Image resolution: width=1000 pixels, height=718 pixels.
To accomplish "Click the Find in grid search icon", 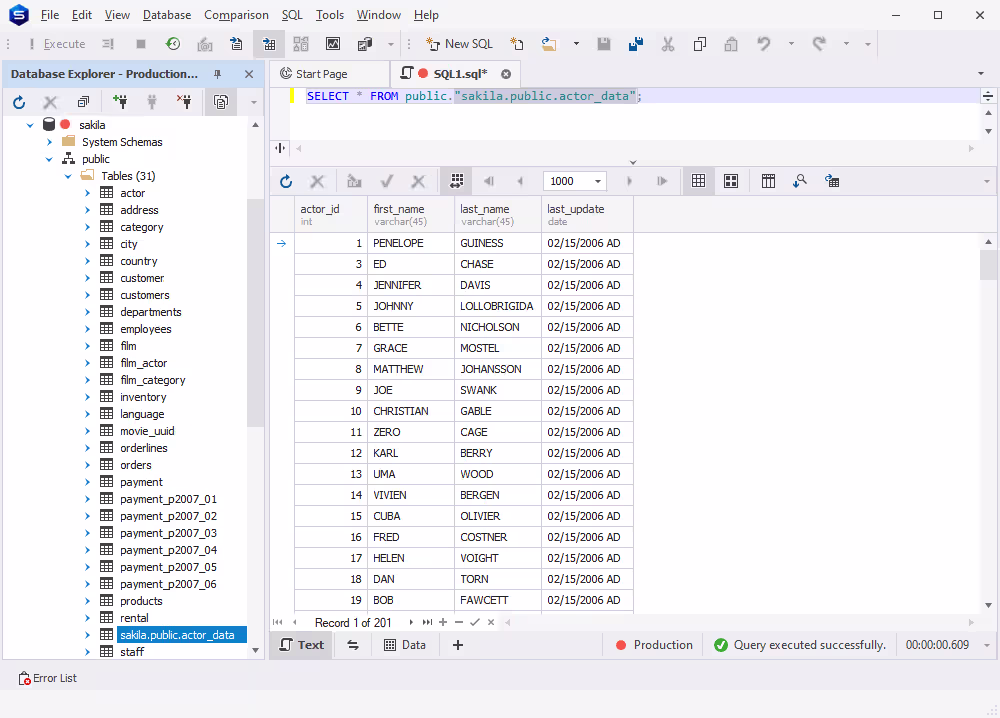I will (x=800, y=182).
